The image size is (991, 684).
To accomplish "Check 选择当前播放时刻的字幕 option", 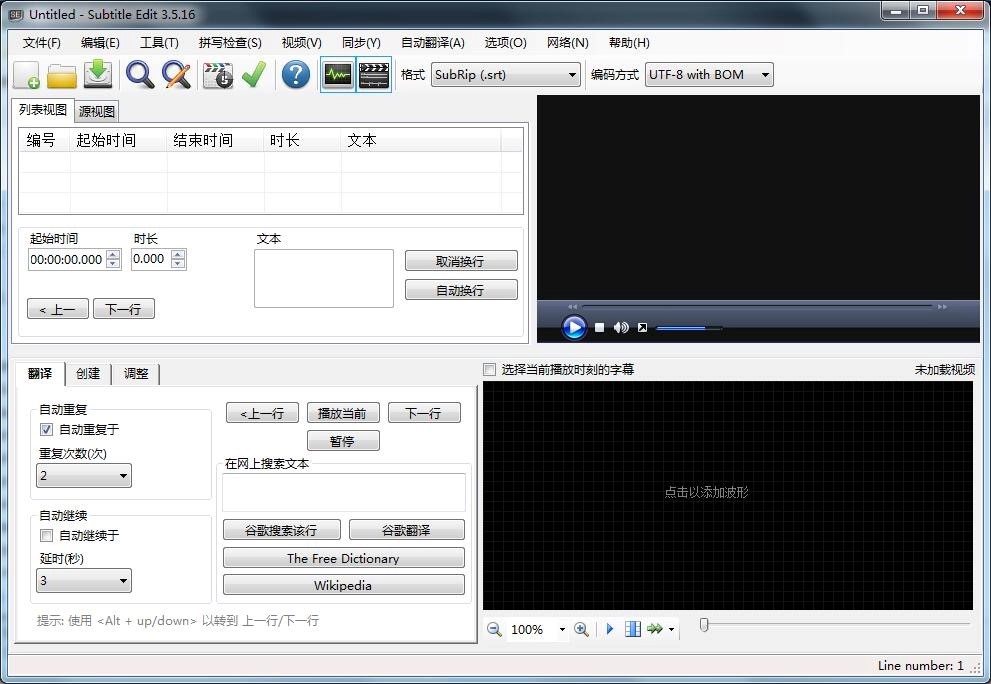I will [489, 369].
